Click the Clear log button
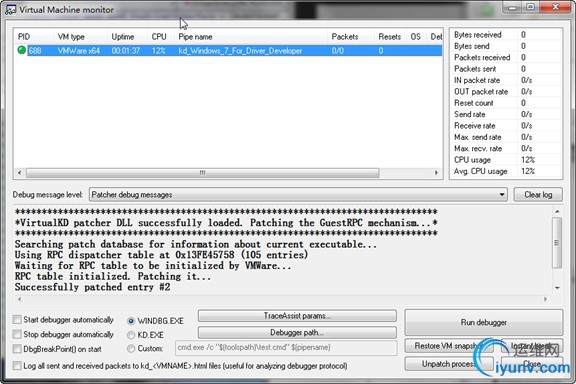This screenshot has height=384, width=576. 538,194
